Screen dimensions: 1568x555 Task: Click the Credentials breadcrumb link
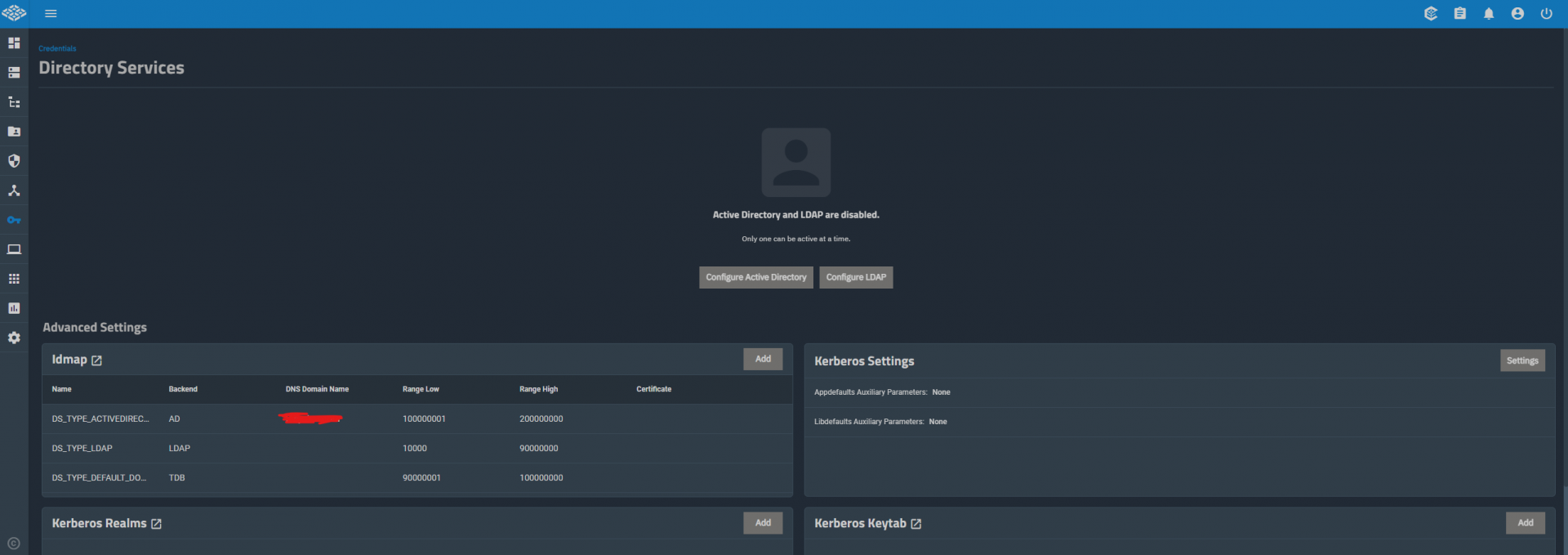click(57, 49)
